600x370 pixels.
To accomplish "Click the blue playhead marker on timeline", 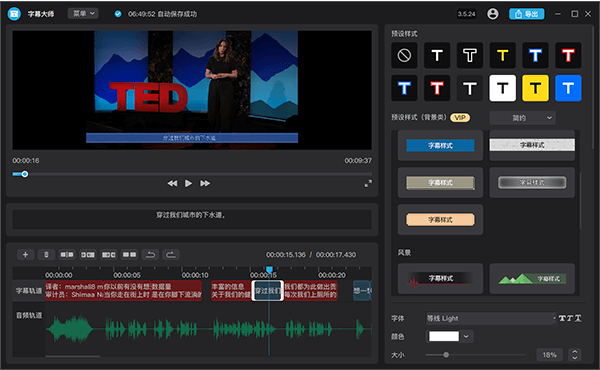I will pyautogui.click(x=269, y=270).
